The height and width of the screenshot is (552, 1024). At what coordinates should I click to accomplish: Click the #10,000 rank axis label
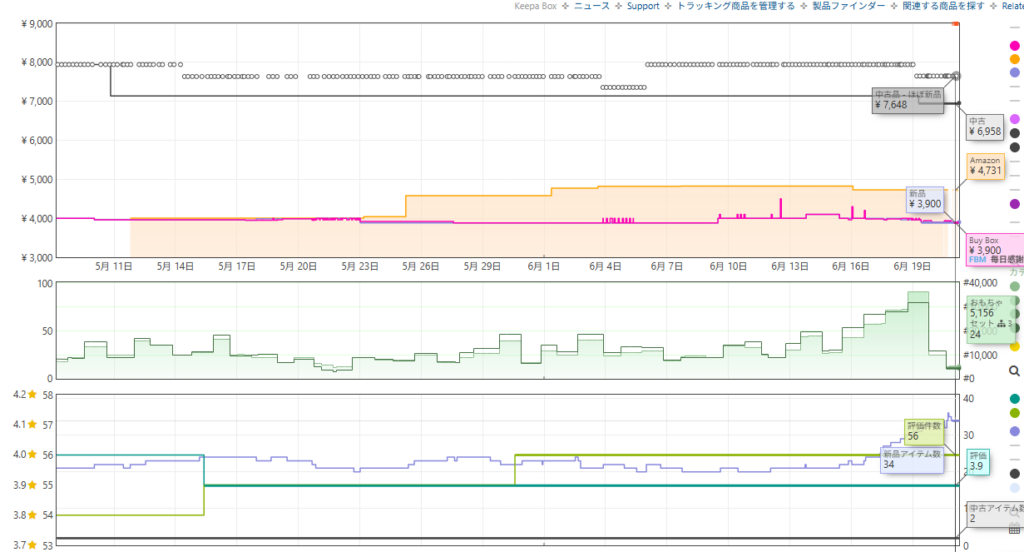coord(980,355)
